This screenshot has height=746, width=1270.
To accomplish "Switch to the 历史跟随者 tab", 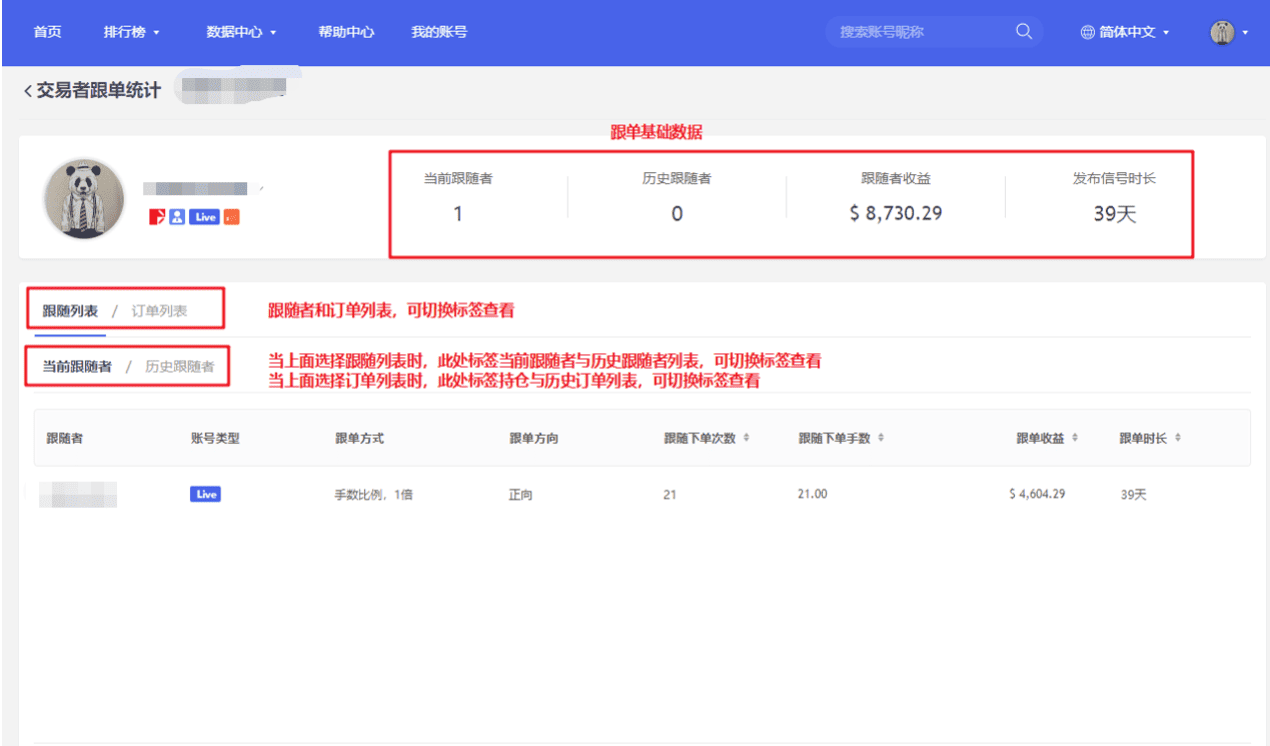I will pos(179,366).
